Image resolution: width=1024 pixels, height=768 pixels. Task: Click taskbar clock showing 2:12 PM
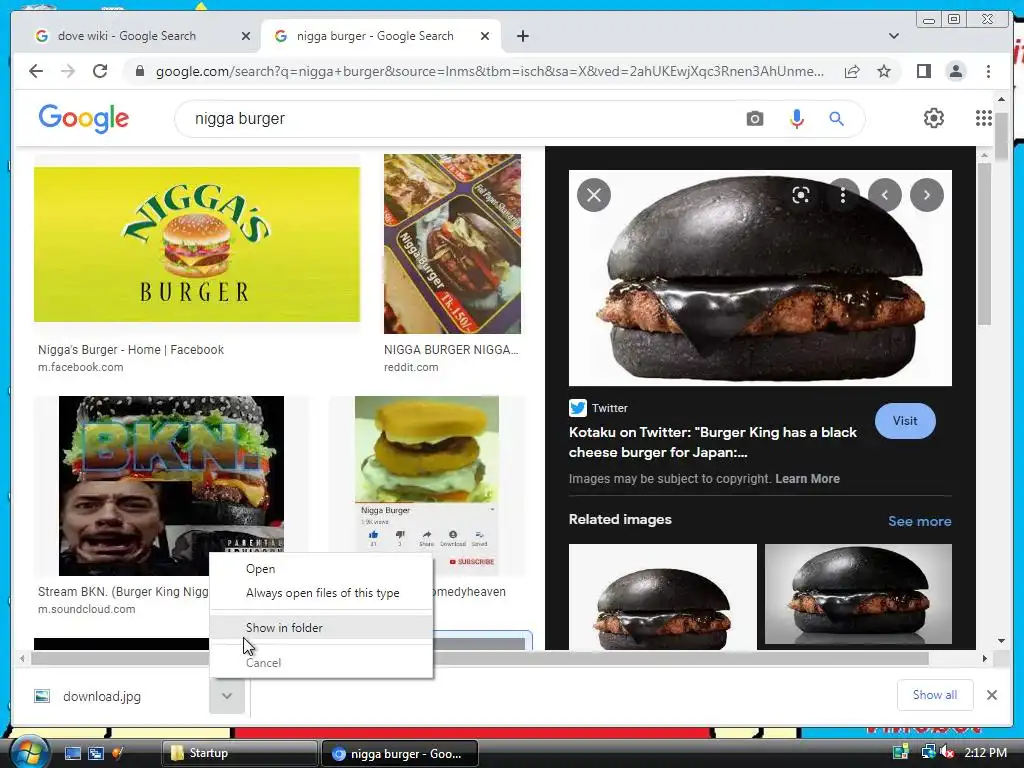pos(985,752)
